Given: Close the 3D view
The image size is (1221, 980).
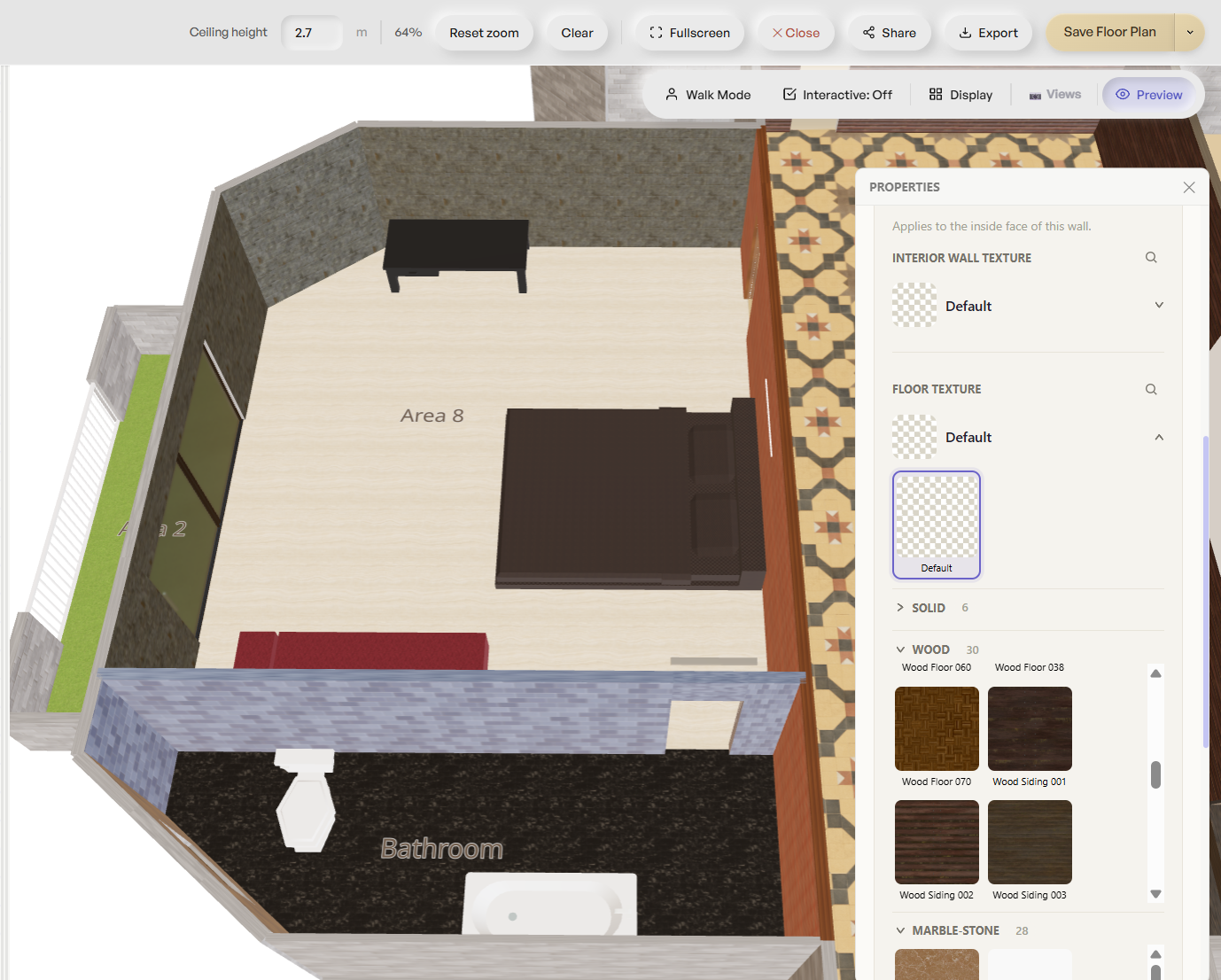Looking at the screenshot, I should point(796,33).
